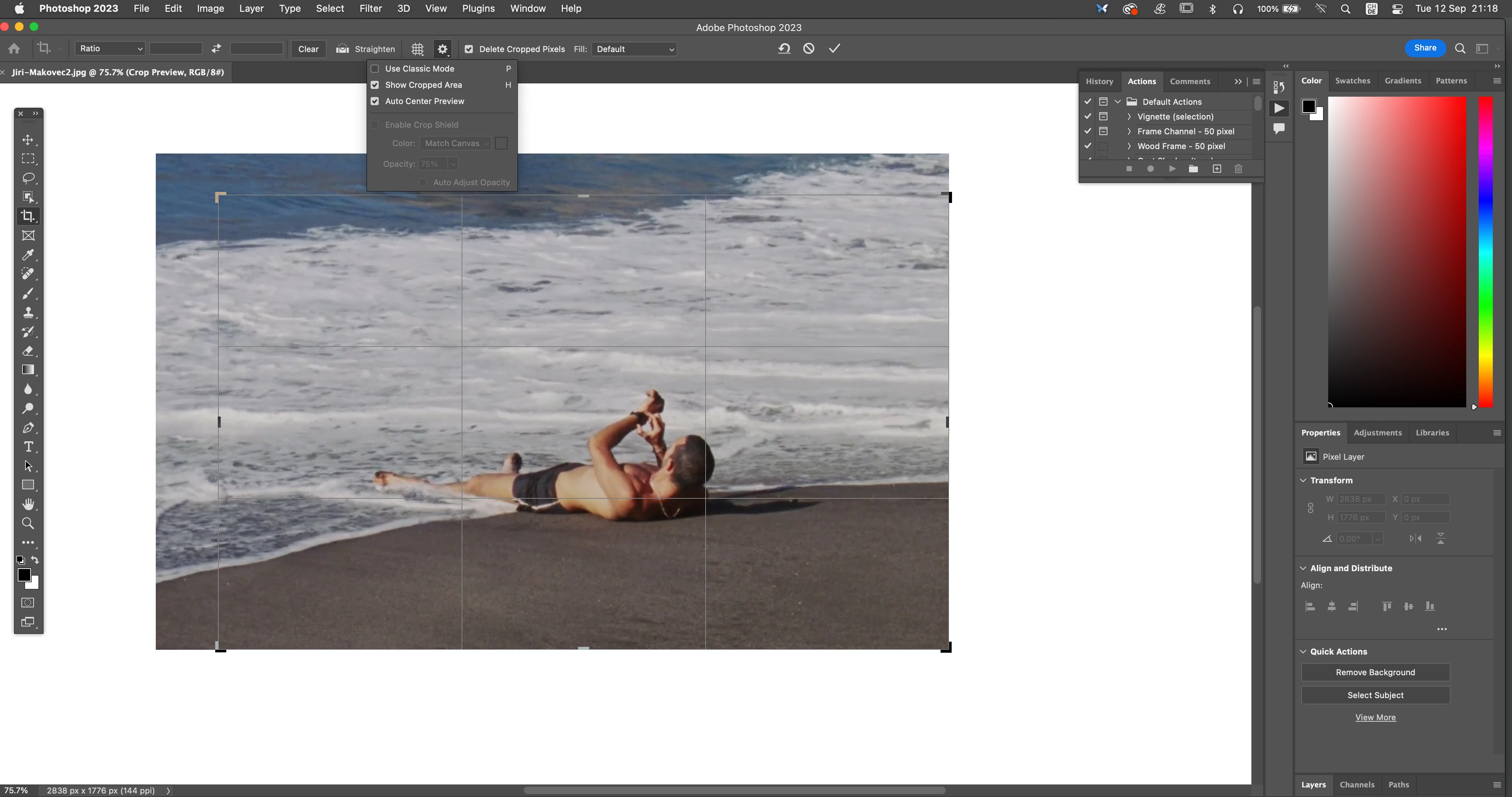
Task: Expand the Vignette (selection) action
Action: [1129, 117]
